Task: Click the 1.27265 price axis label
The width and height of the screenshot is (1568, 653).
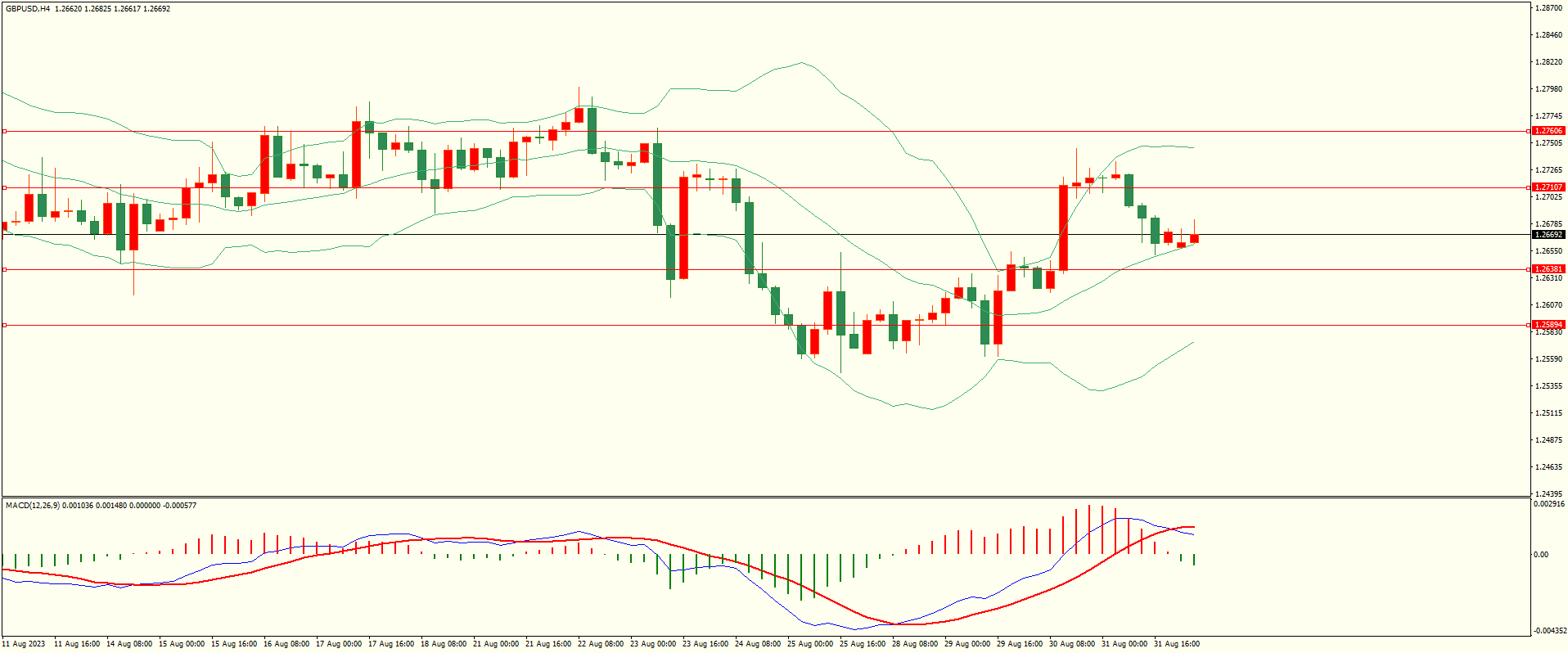Action: pos(1549,170)
